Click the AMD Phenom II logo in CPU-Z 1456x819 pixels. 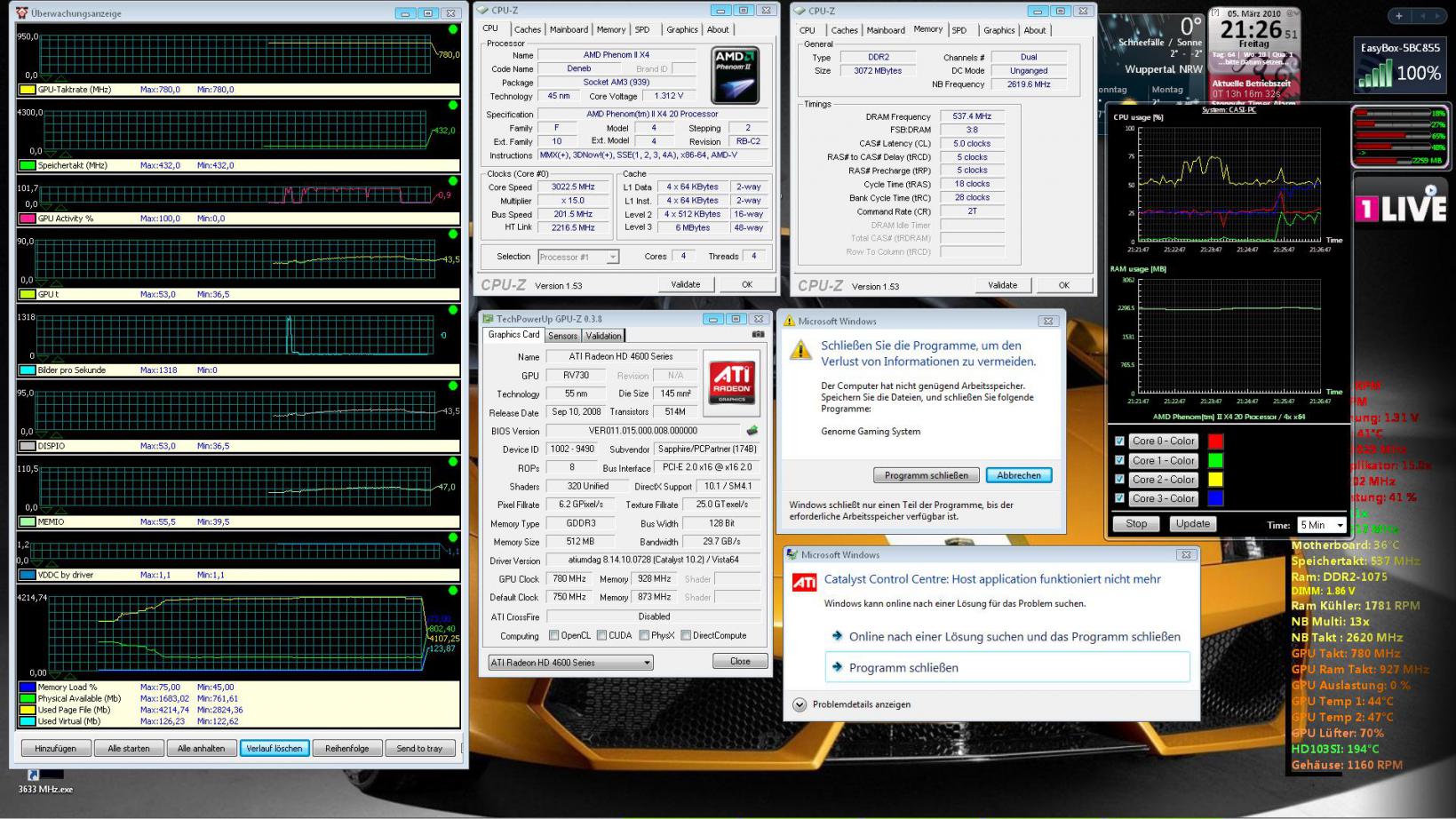(x=735, y=76)
